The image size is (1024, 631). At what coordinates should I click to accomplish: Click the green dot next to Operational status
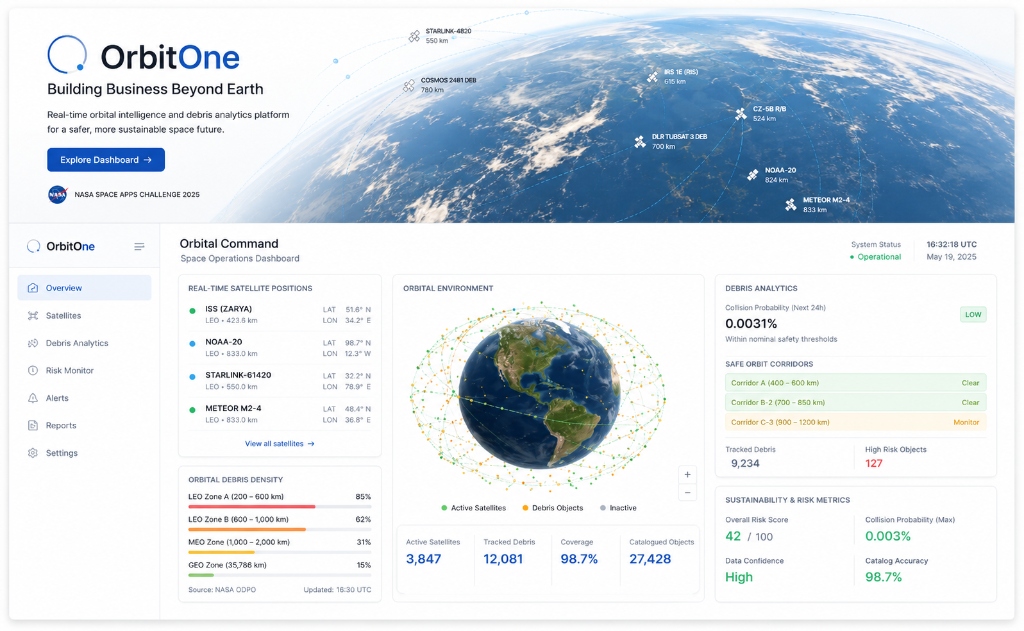pos(852,257)
